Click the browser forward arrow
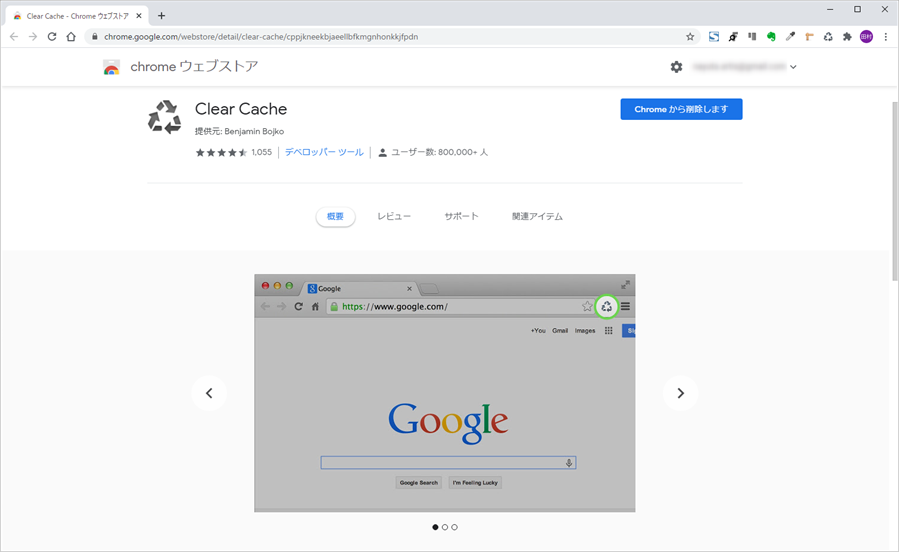899x552 pixels. [x=33, y=37]
